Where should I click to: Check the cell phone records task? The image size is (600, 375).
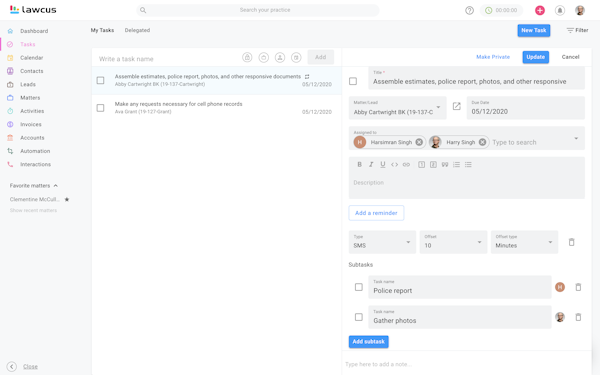100,108
